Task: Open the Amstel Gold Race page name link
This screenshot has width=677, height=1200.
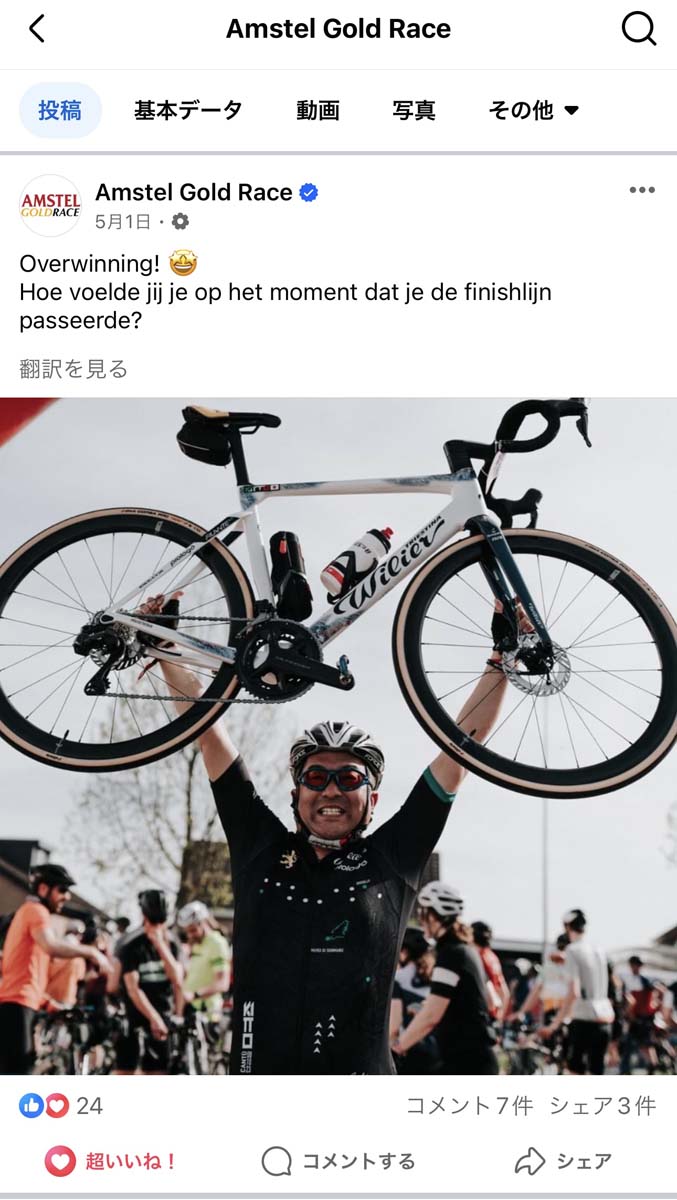Action: pyautogui.click(x=194, y=192)
